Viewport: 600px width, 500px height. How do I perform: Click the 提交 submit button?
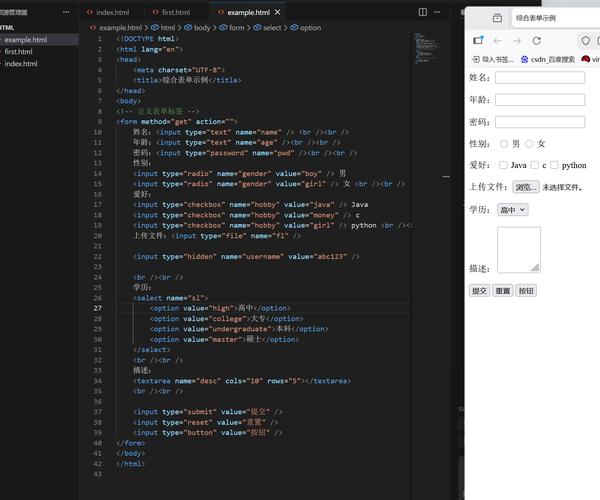479,290
